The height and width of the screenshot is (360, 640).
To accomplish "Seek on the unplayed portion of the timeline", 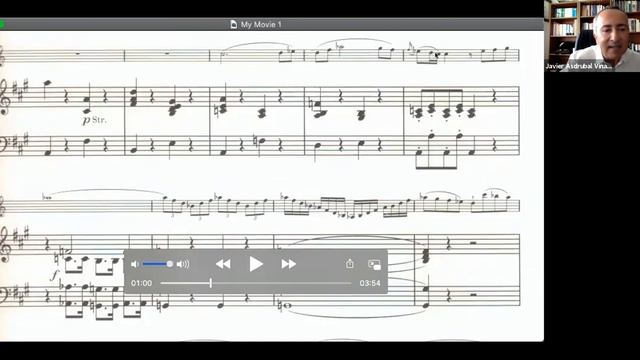I will click(x=282, y=283).
